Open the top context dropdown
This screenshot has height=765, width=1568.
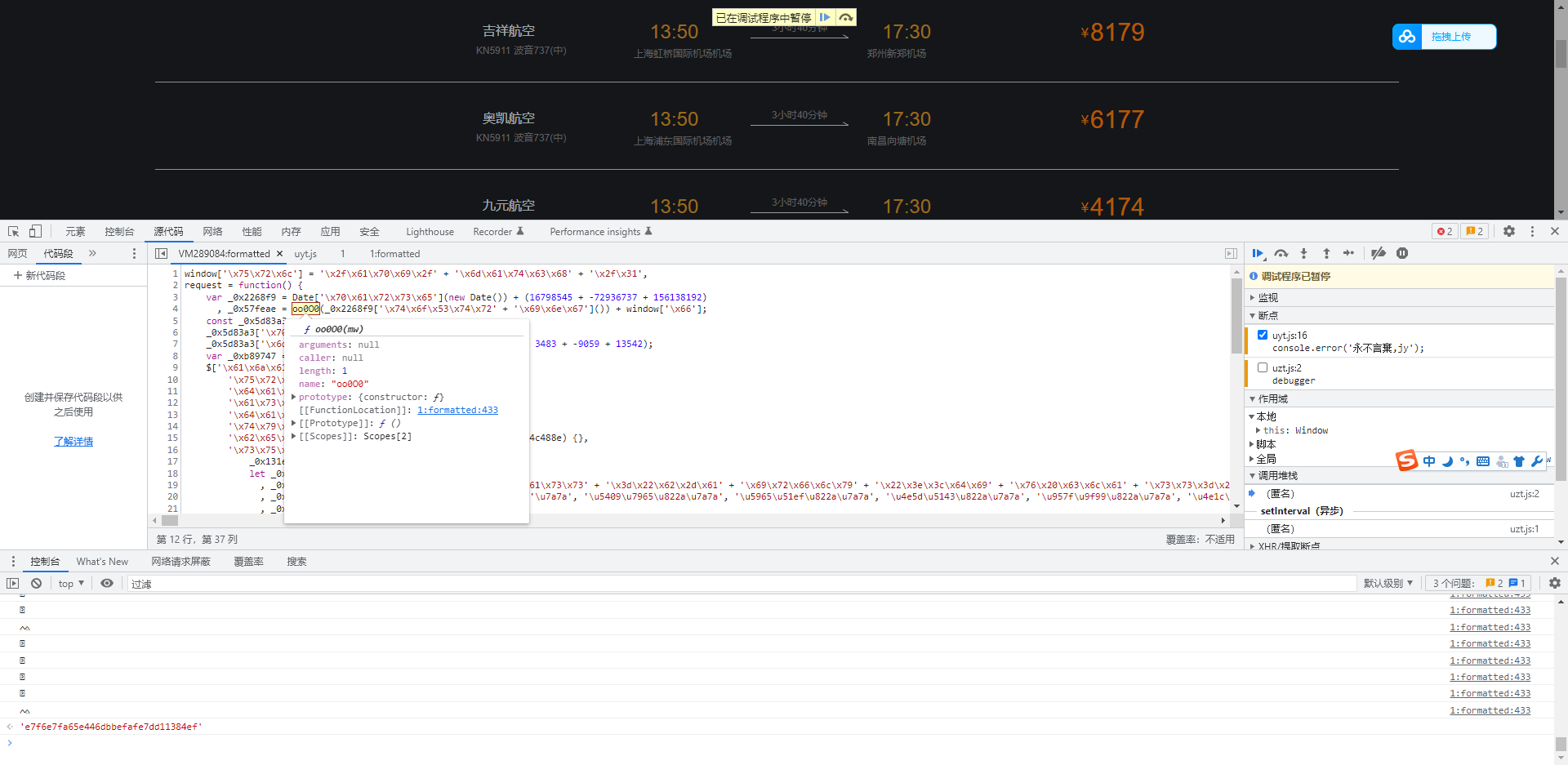71,584
